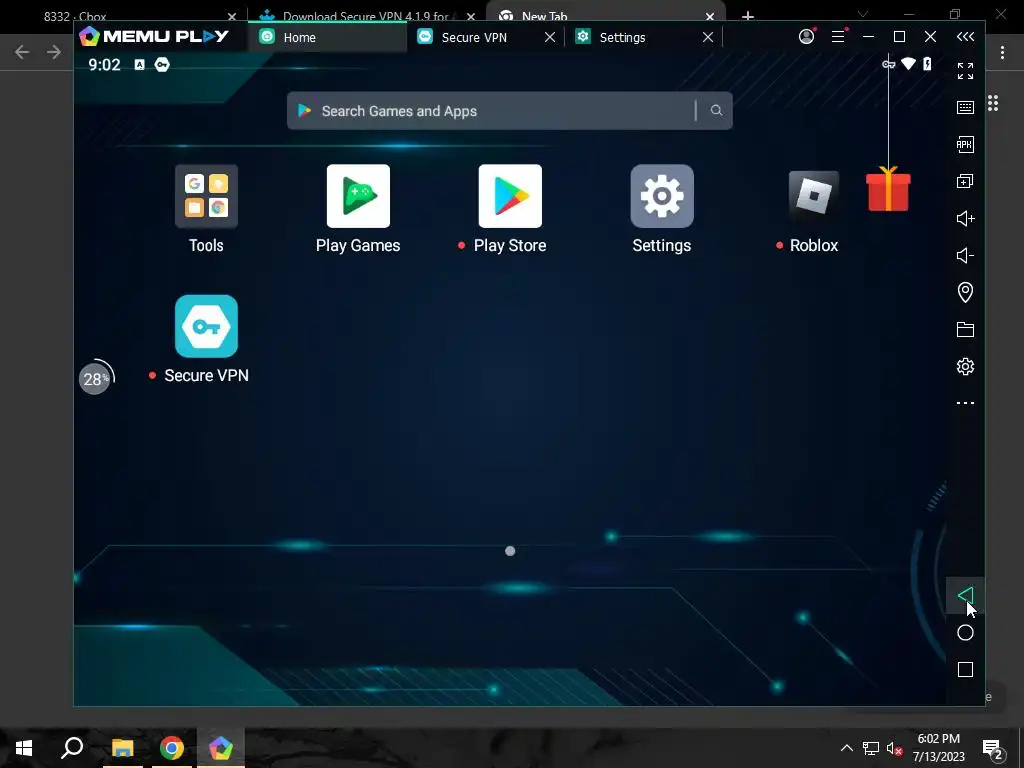Select Download Secure VPN Chrome tab
Image resolution: width=1024 pixels, height=768 pixels.
click(366, 16)
